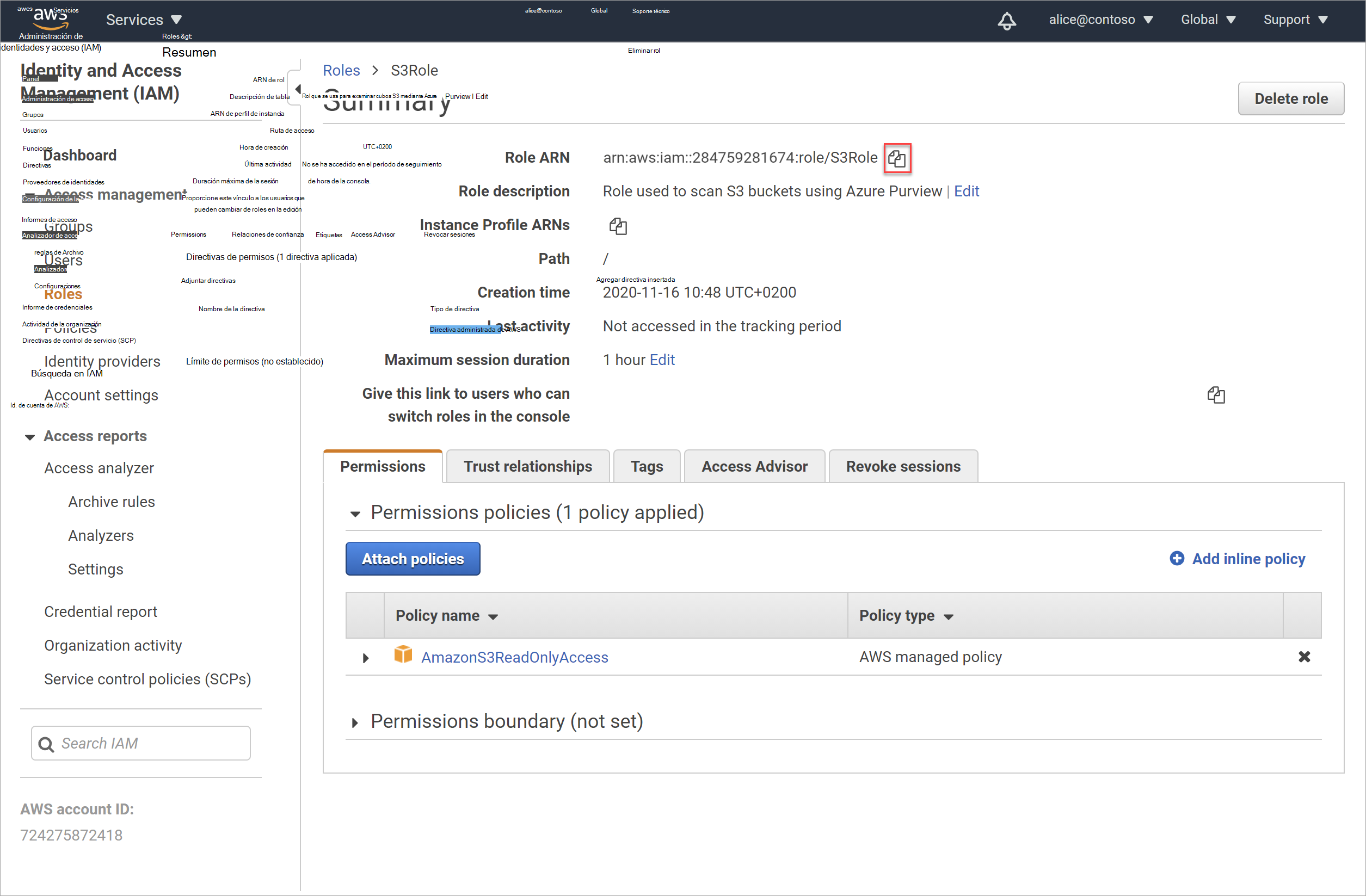Open Account settings in the sidebar
This screenshot has width=1366, height=896.
point(101,395)
